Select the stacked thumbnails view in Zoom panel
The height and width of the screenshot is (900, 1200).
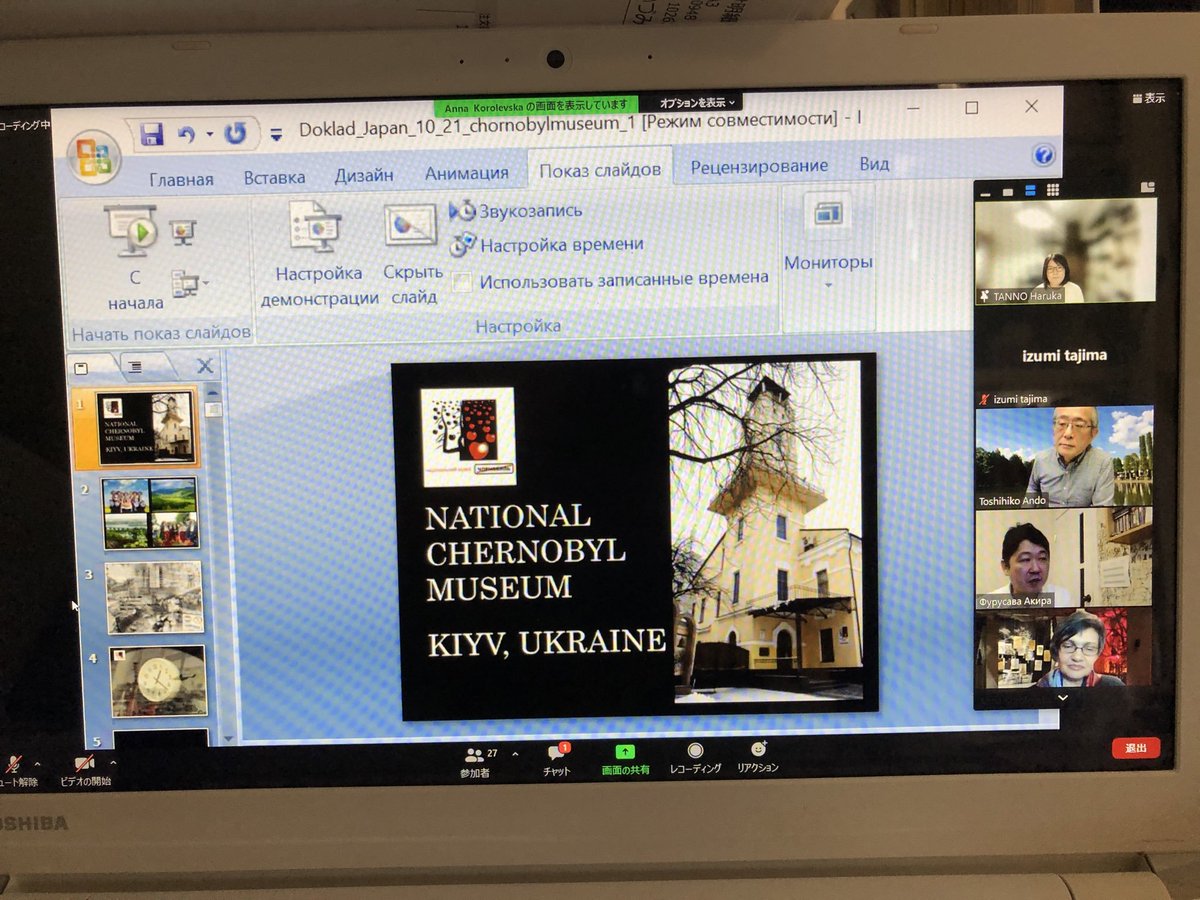1030,190
